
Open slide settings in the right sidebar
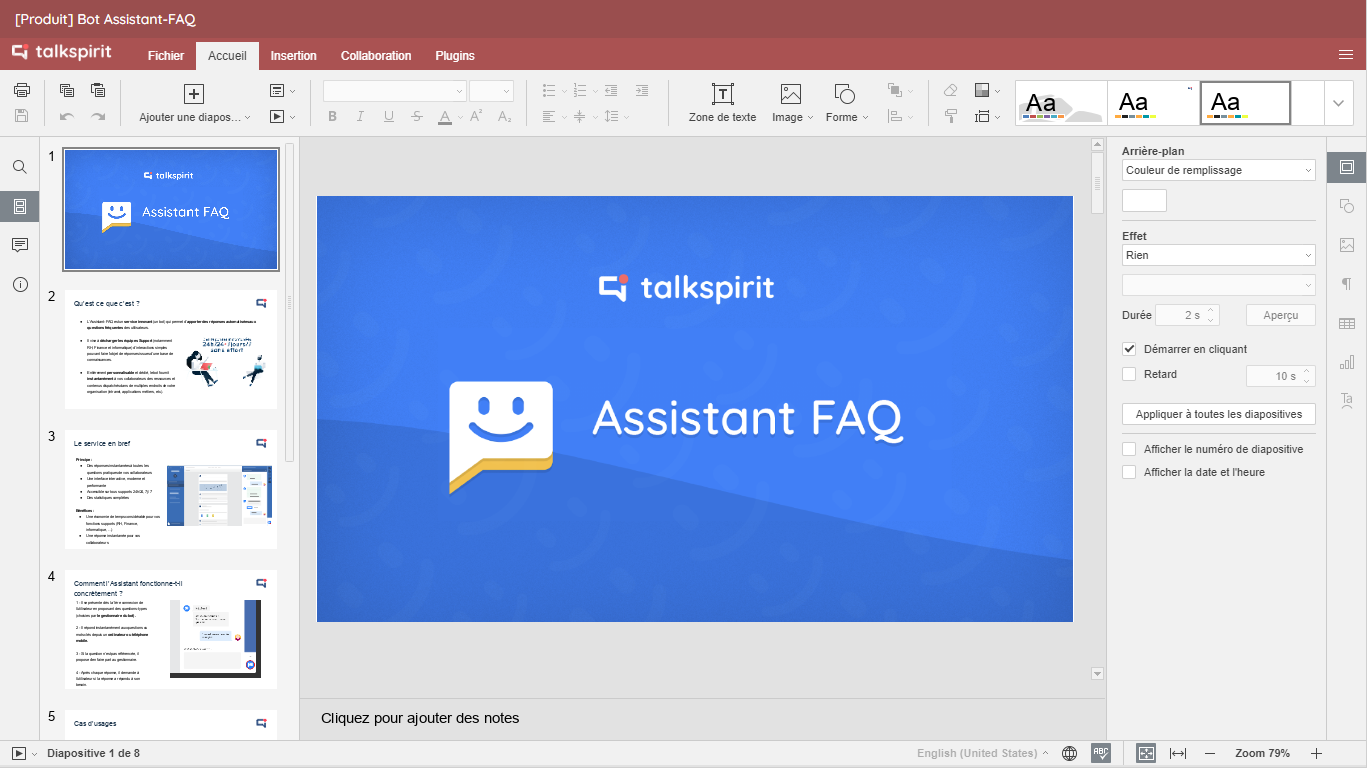1346,167
